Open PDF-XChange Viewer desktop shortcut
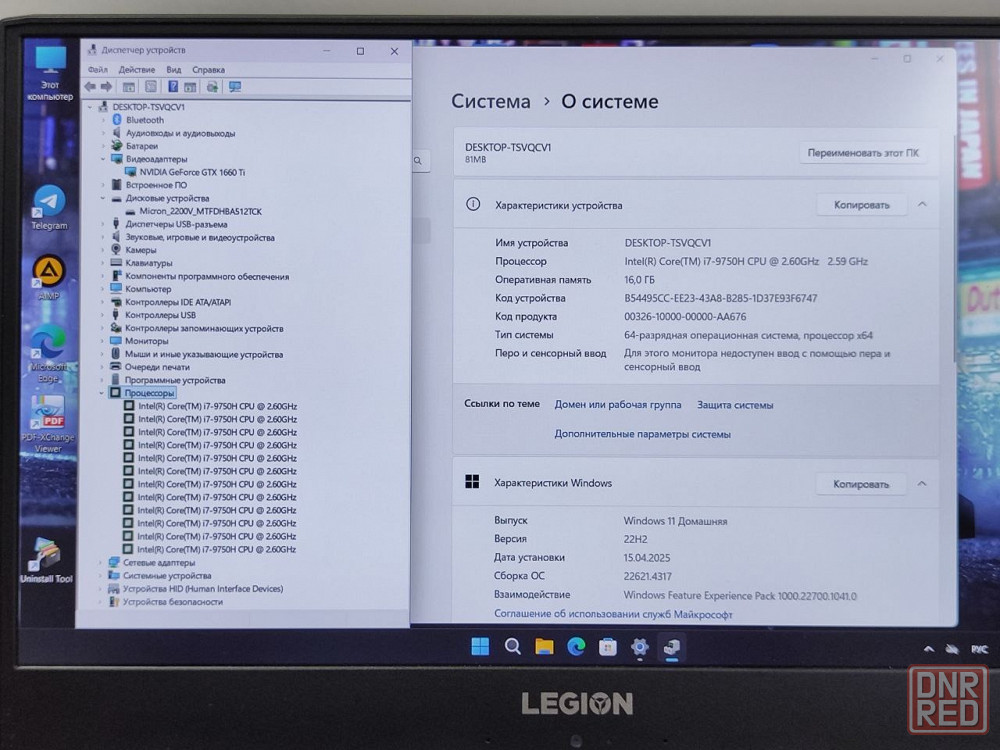 (48, 424)
